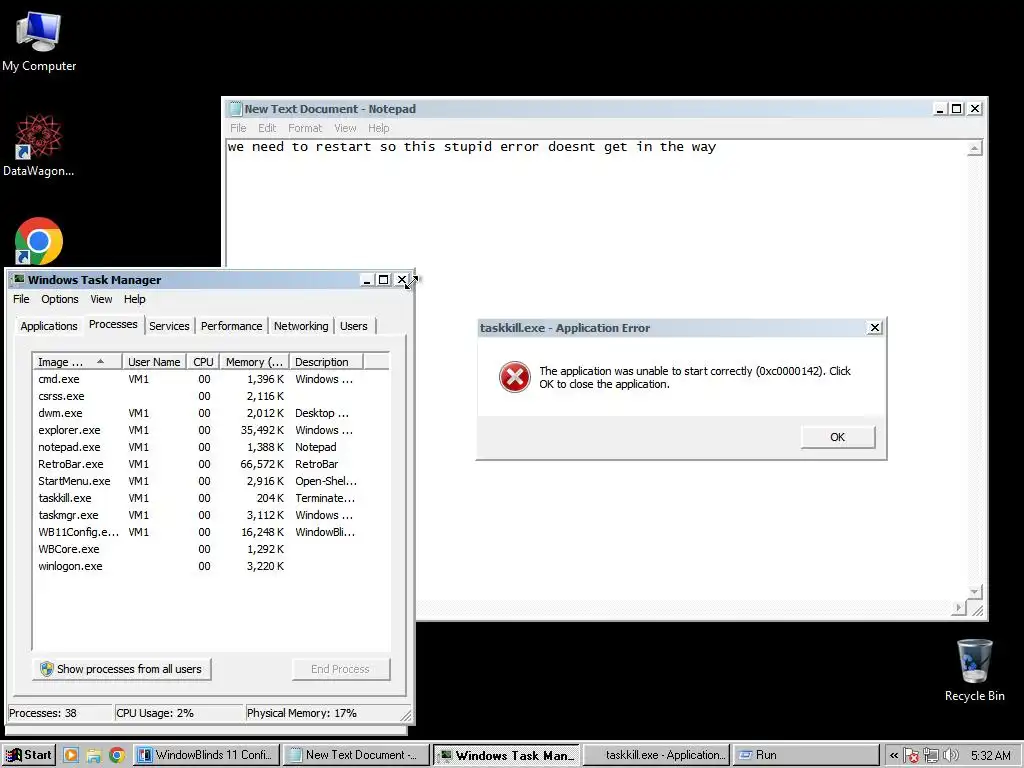Click the Notepad title bar icon
The height and width of the screenshot is (768, 1024).
pos(236,108)
